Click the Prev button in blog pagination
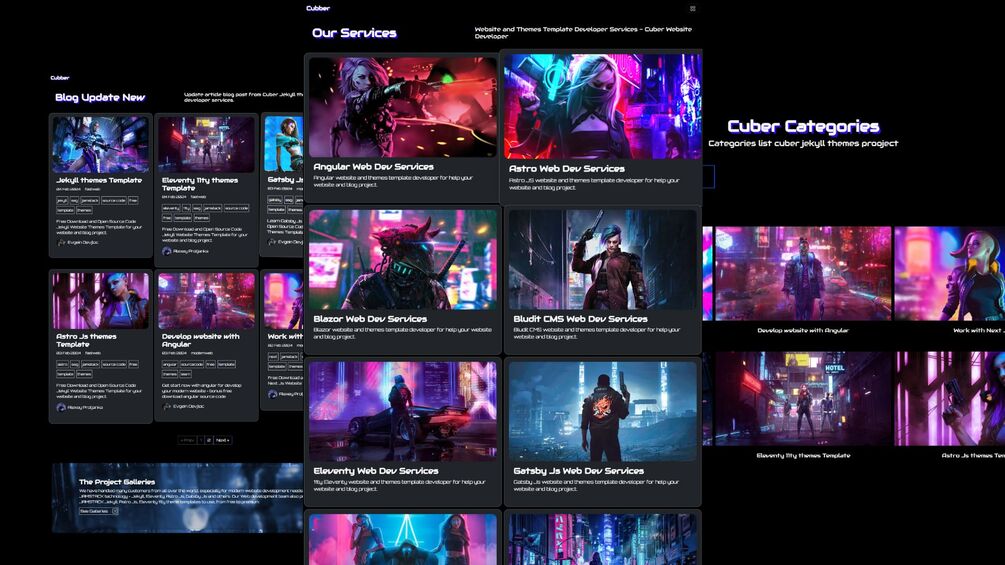Image resolution: width=1005 pixels, height=565 pixels. click(x=187, y=440)
